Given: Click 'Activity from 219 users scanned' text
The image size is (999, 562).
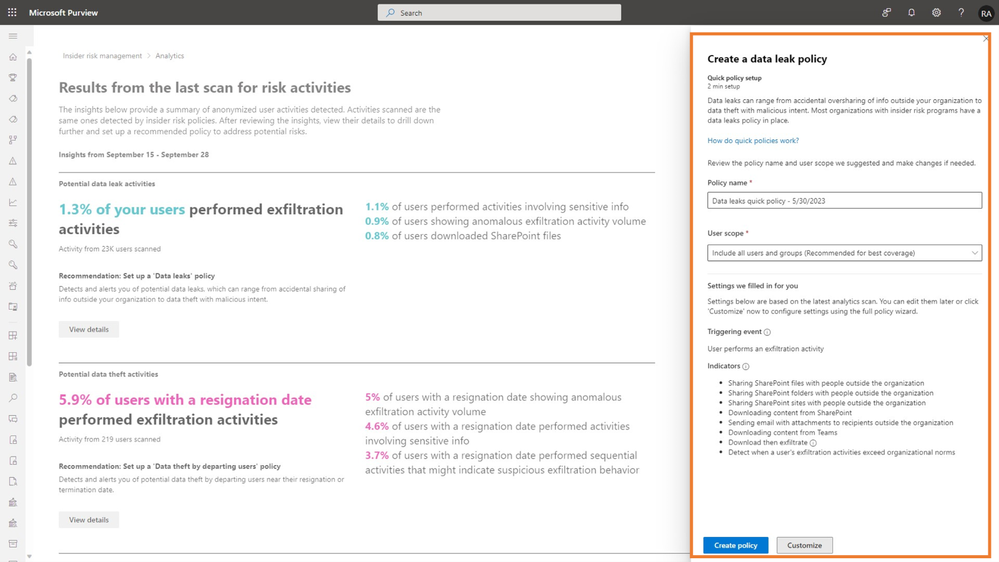Looking at the screenshot, I should click(x=110, y=440).
